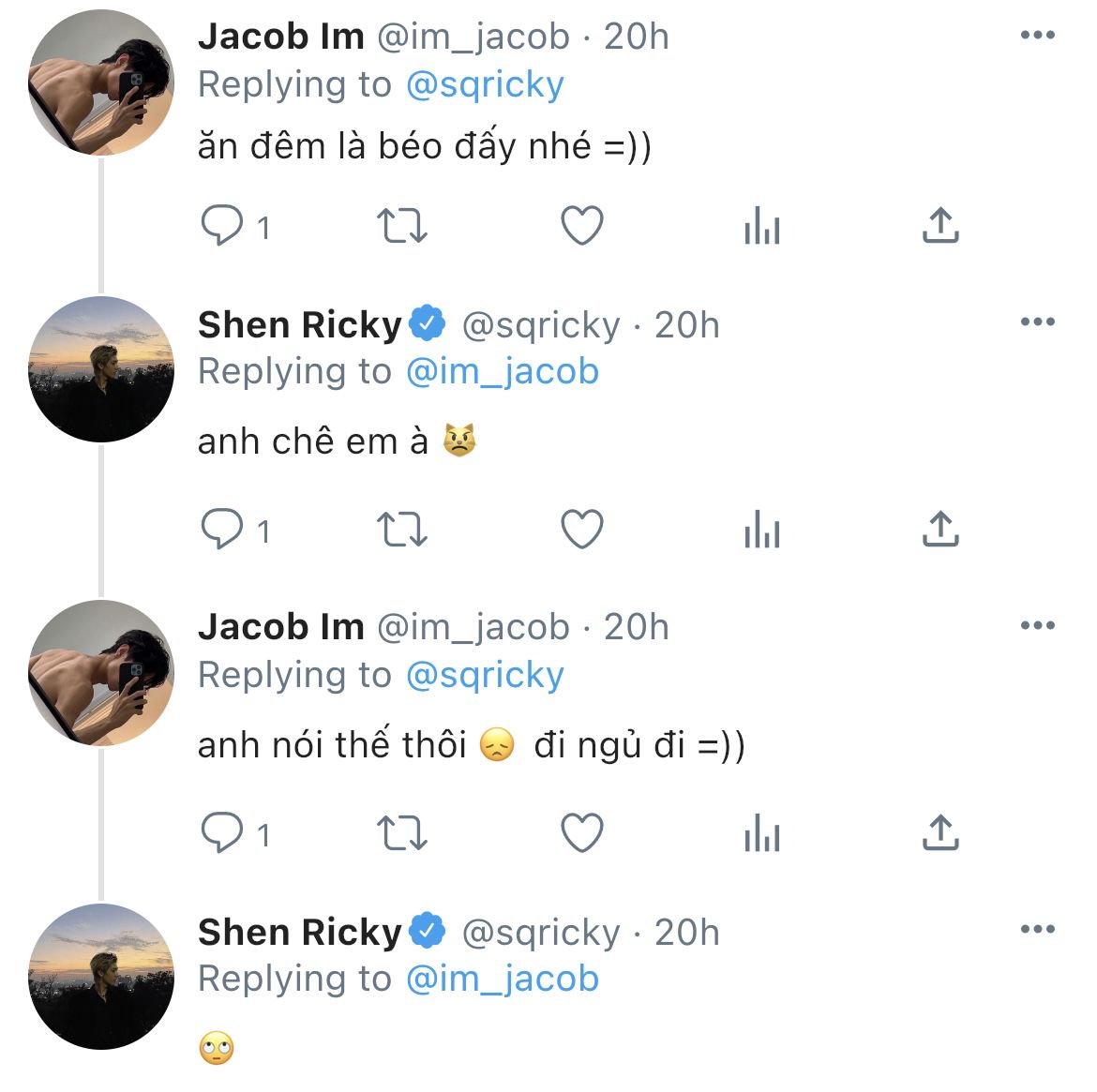Open more options on Jacob's "đi ngủ đi" tweet
Image resolution: width=1097 pixels, height=1092 pixels.
(x=1037, y=626)
